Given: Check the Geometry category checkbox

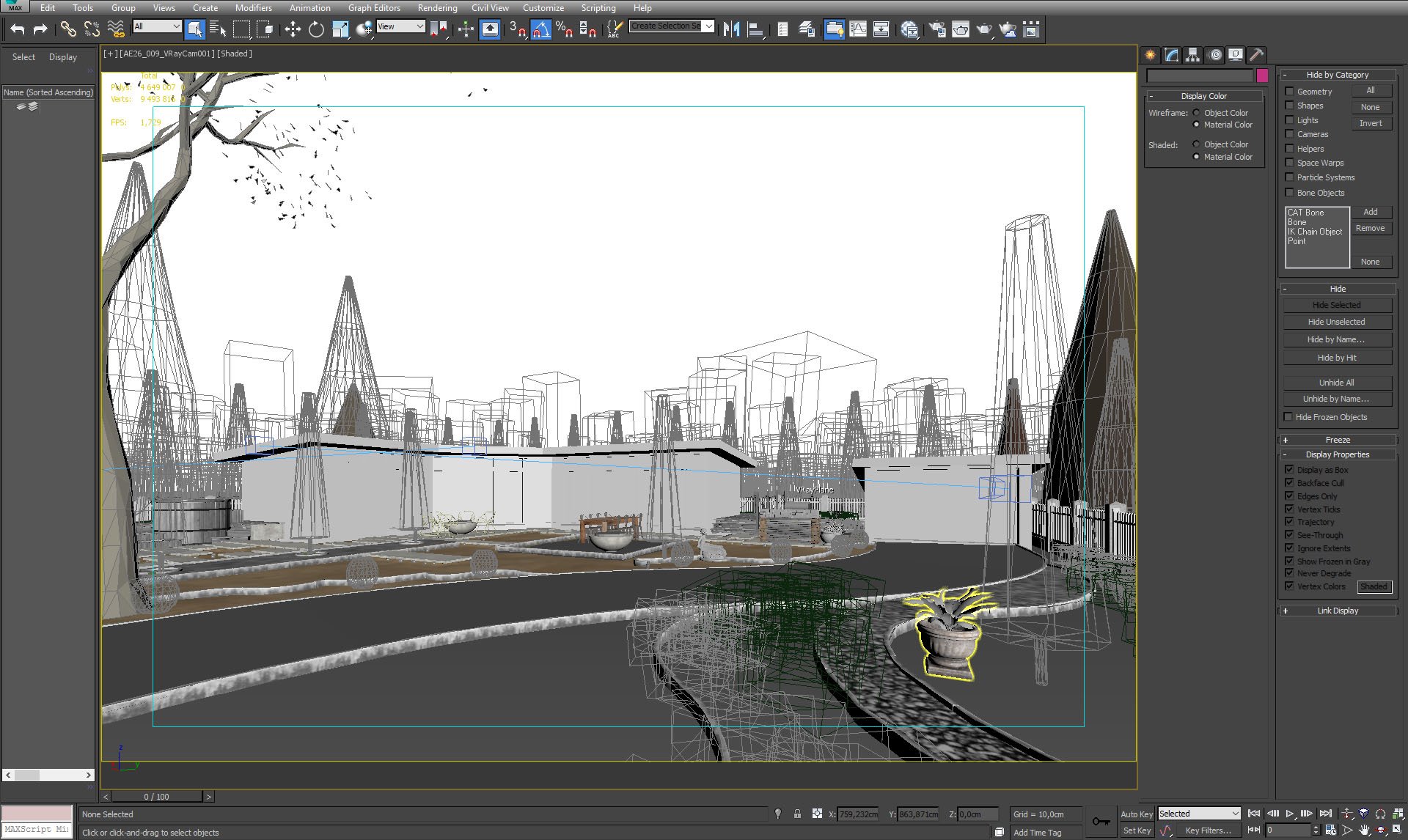Looking at the screenshot, I should (1289, 92).
